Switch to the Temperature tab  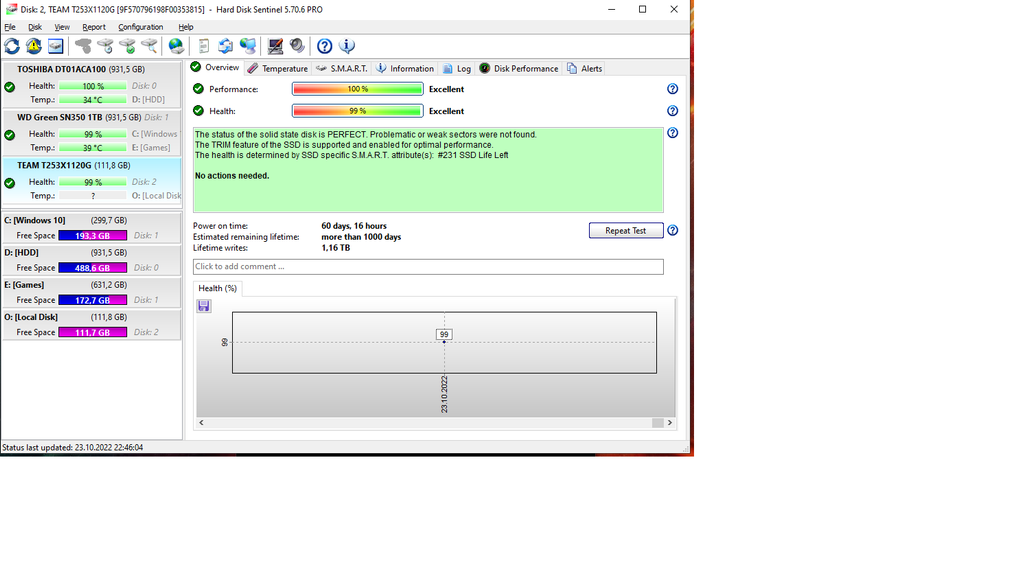(278, 69)
